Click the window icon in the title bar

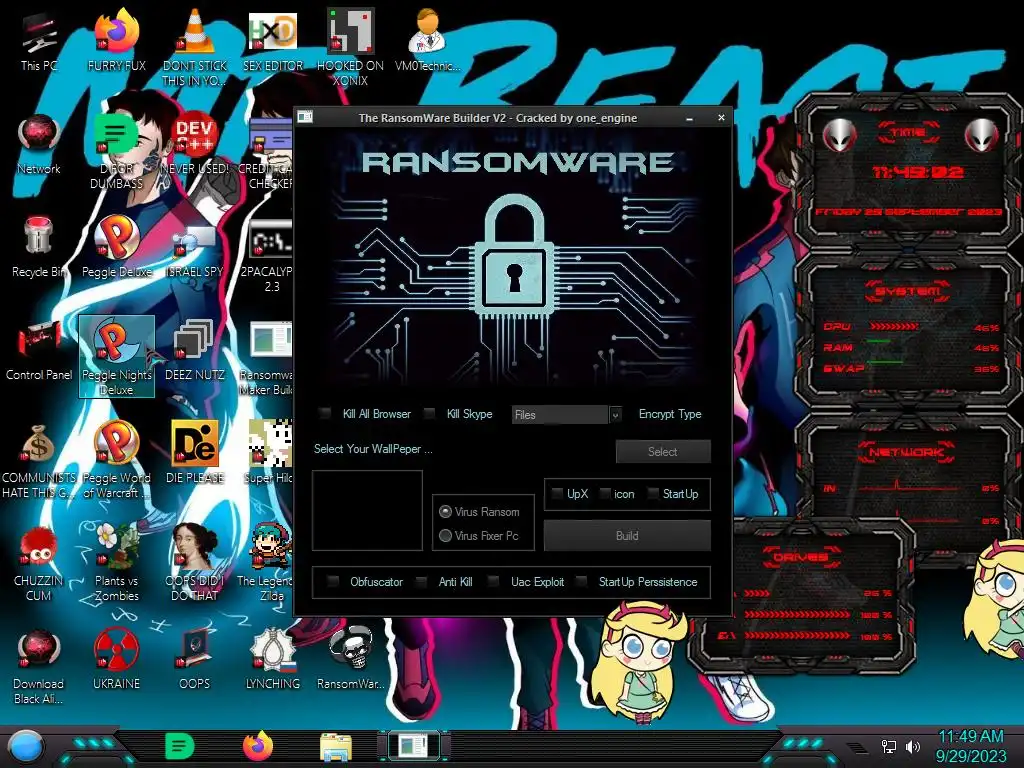pos(305,118)
